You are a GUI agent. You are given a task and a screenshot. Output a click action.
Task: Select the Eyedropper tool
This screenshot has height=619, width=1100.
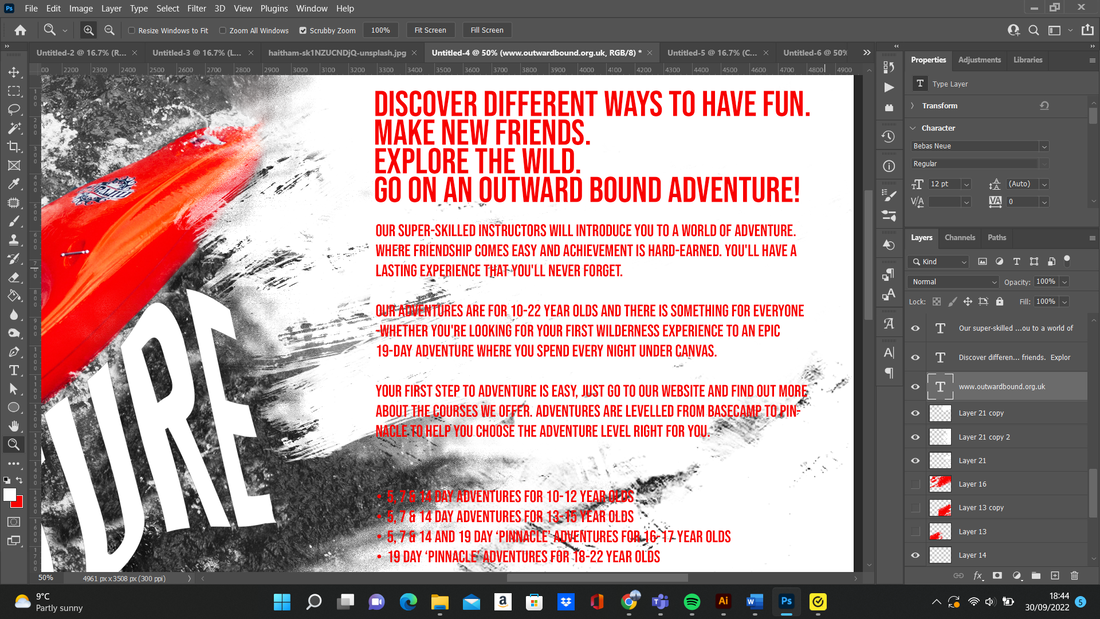click(13, 184)
